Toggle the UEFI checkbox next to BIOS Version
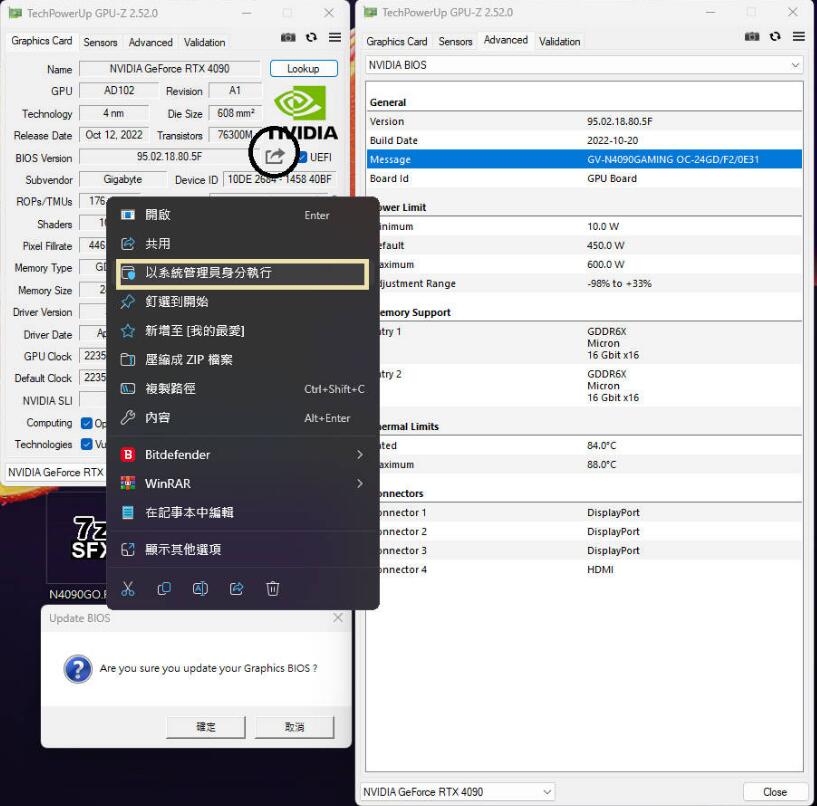This screenshot has width=817, height=806. pyautogui.click(x=305, y=157)
